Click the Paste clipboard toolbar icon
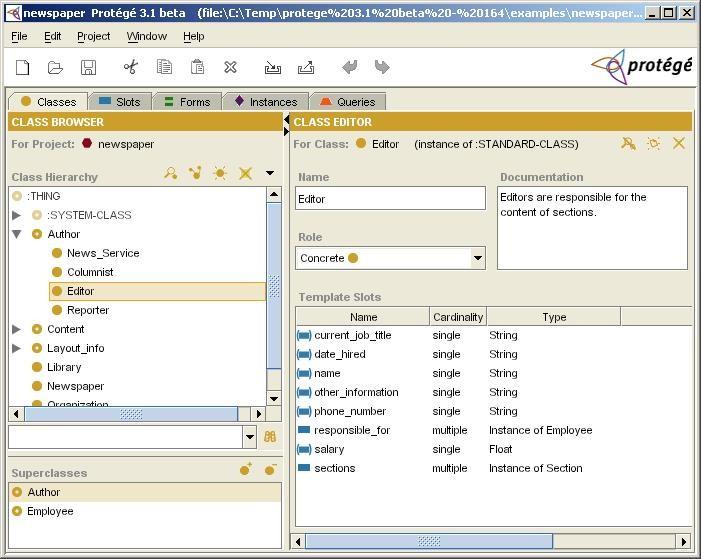 [x=197, y=67]
